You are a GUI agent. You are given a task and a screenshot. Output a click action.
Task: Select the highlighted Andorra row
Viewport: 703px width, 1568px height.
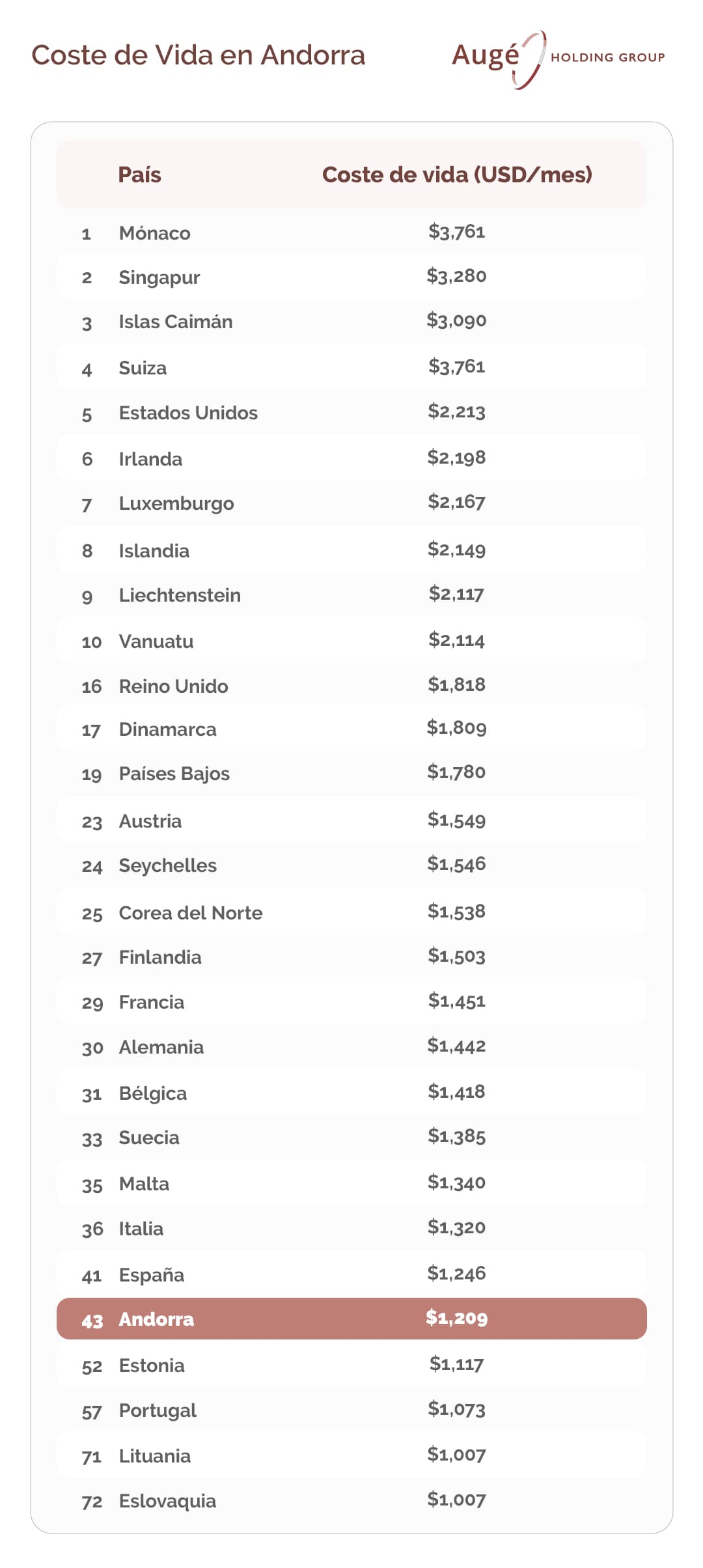[351, 1319]
